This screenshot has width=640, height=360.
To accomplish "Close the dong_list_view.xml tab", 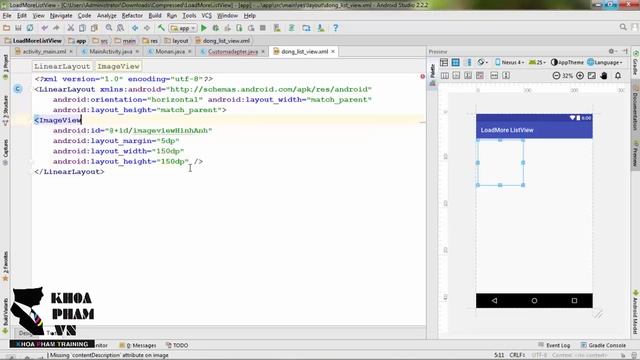I will click(x=333, y=51).
